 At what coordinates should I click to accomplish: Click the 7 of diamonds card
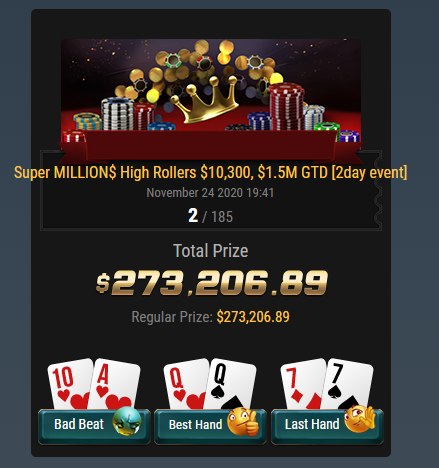tap(303, 384)
